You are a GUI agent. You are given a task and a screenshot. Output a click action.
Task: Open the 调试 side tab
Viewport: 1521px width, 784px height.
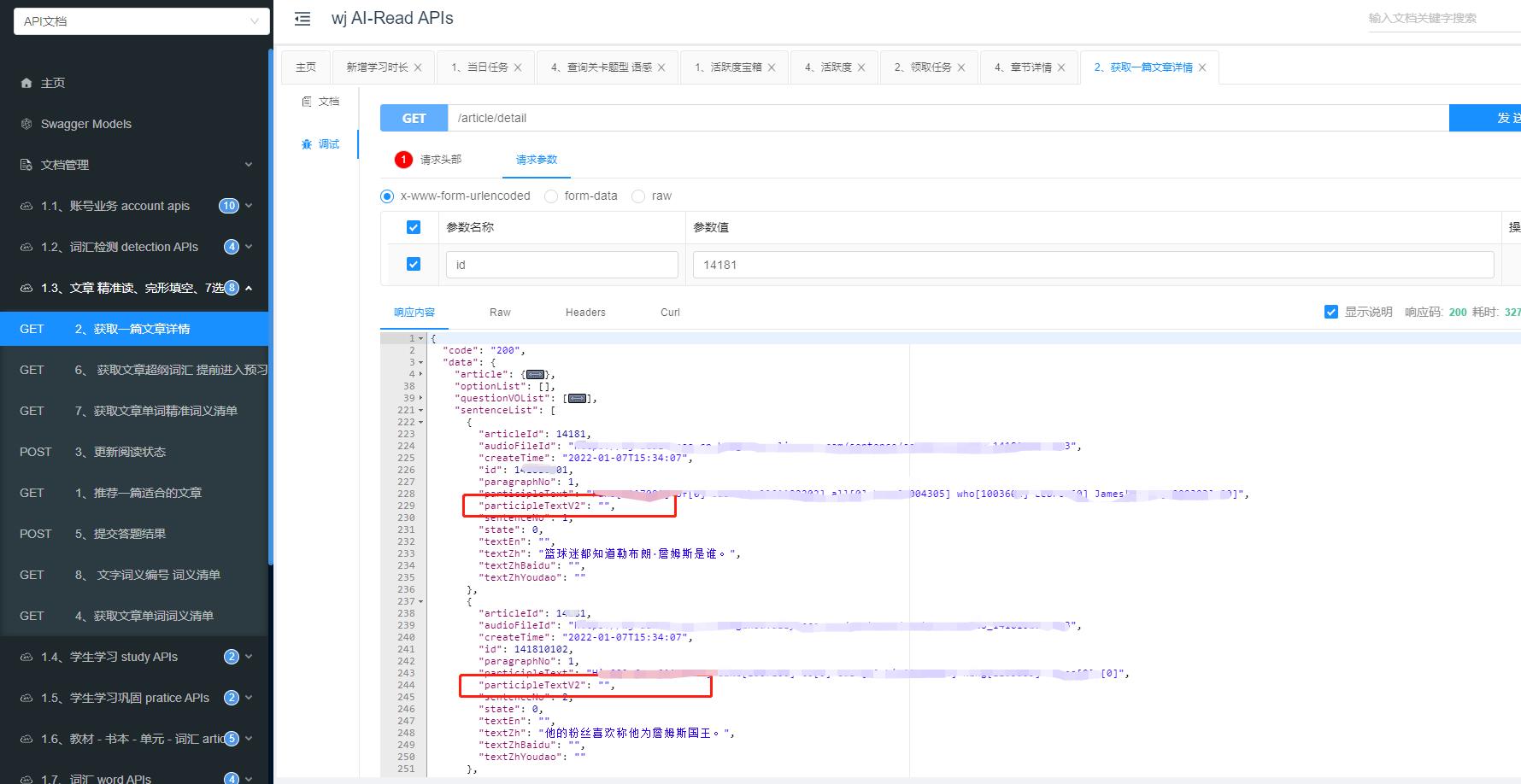[x=320, y=144]
